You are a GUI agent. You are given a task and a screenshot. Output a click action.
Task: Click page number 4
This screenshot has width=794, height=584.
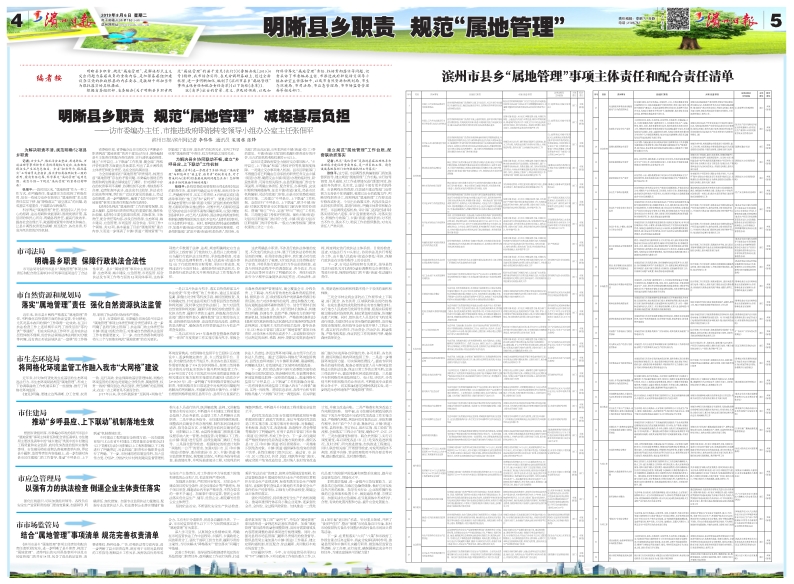point(17,20)
